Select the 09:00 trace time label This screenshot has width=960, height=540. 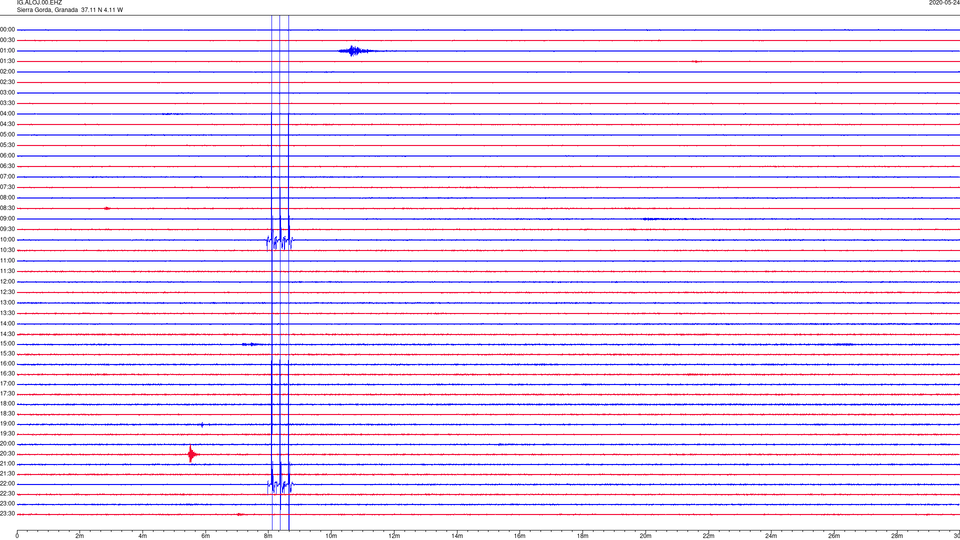[x=8, y=219]
